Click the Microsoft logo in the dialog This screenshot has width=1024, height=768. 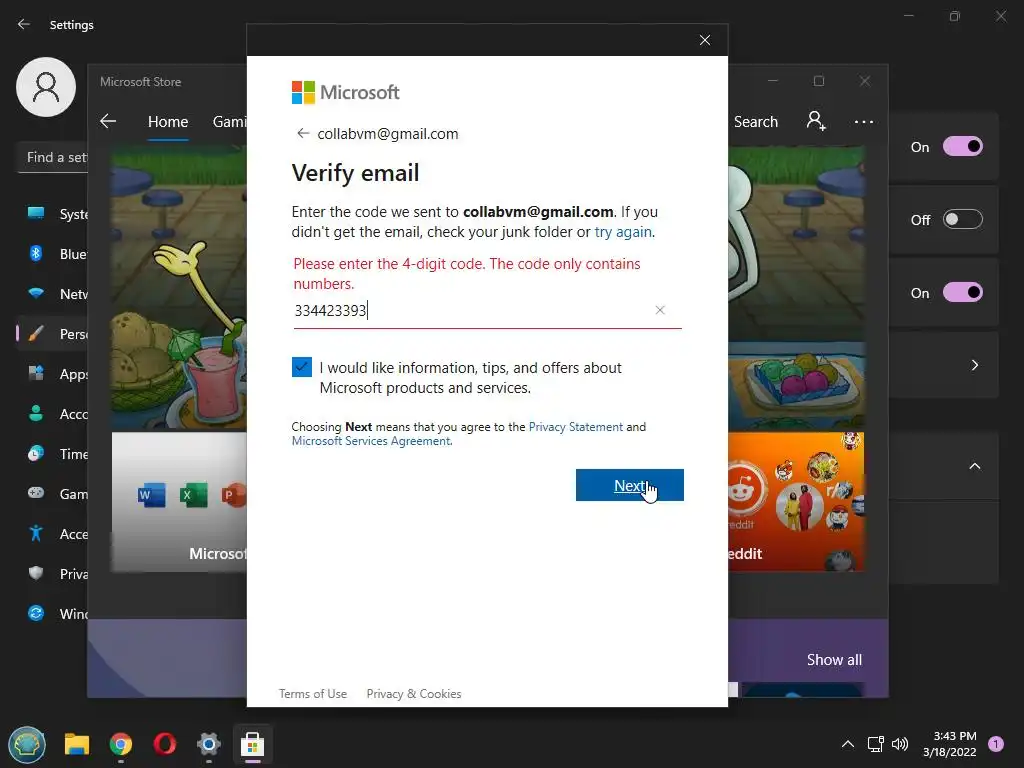(345, 93)
